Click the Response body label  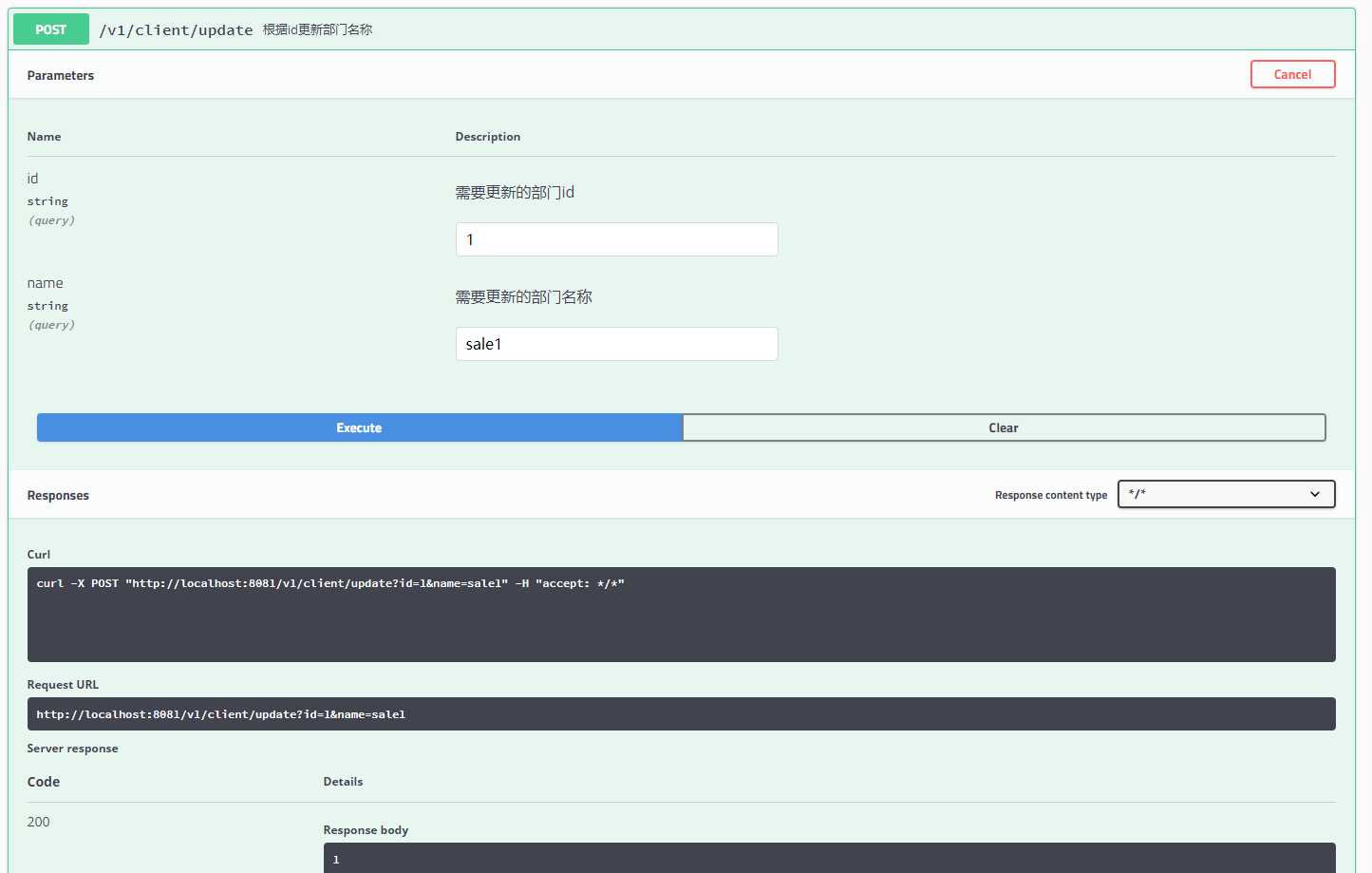coord(366,830)
